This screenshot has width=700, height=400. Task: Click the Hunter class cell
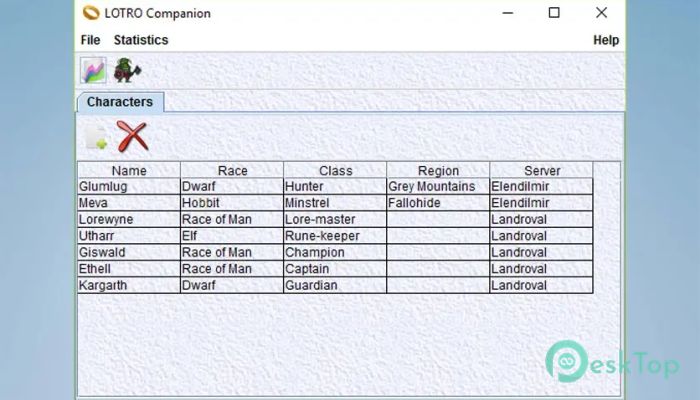335,187
